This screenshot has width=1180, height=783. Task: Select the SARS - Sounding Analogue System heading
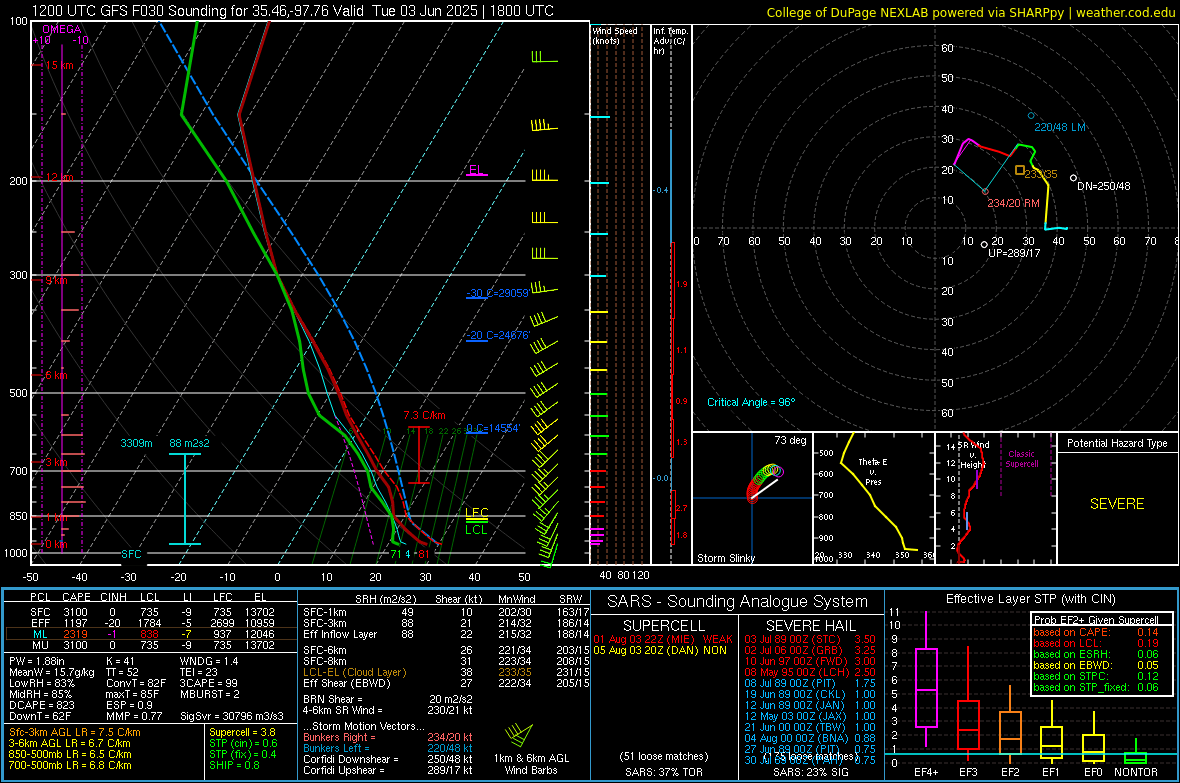[x=737, y=602]
